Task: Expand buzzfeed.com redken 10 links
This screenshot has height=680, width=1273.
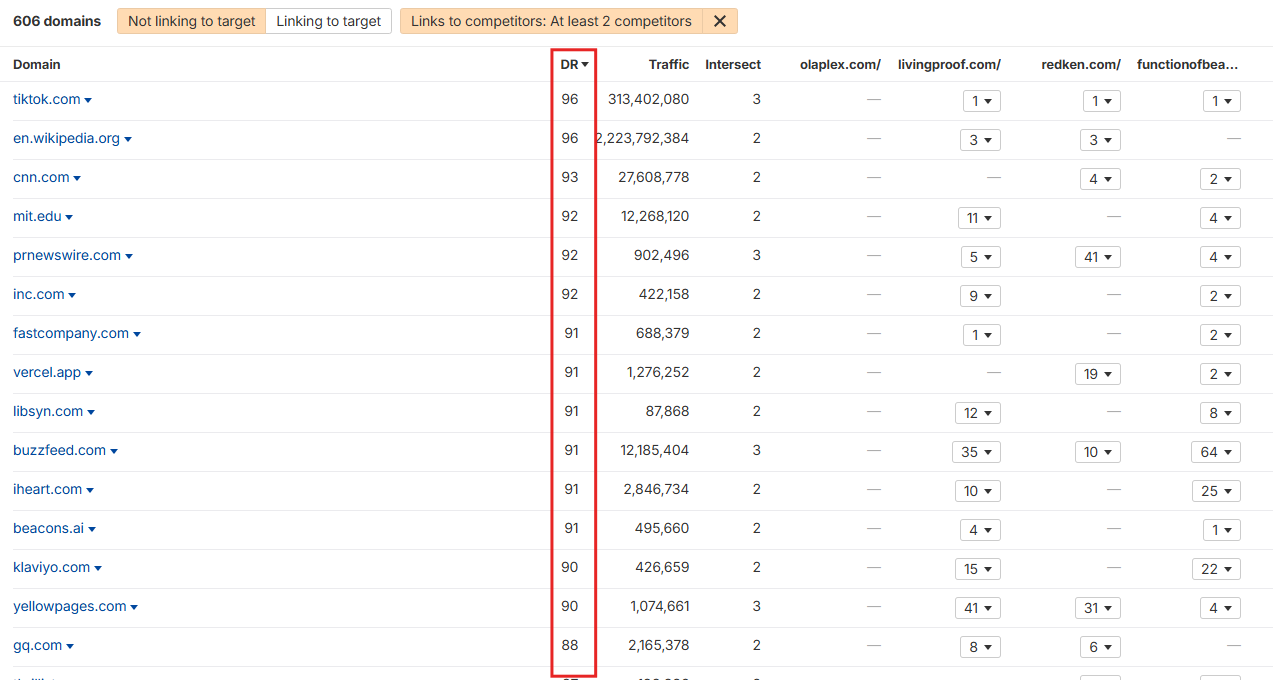Action: pos(1098,452)
